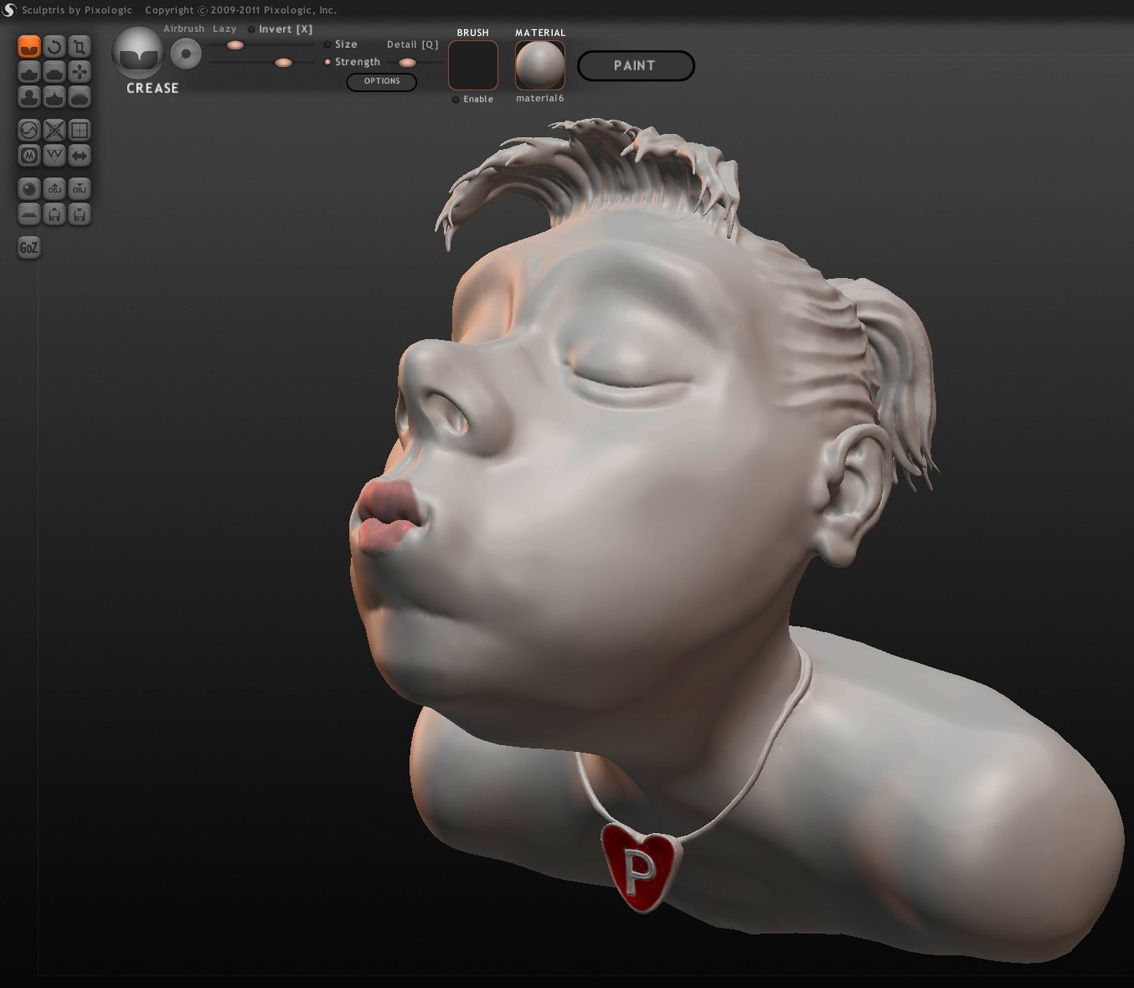Click the Size slider handle
Screen dimensions: 1134x988
click(x=235, y=45)
